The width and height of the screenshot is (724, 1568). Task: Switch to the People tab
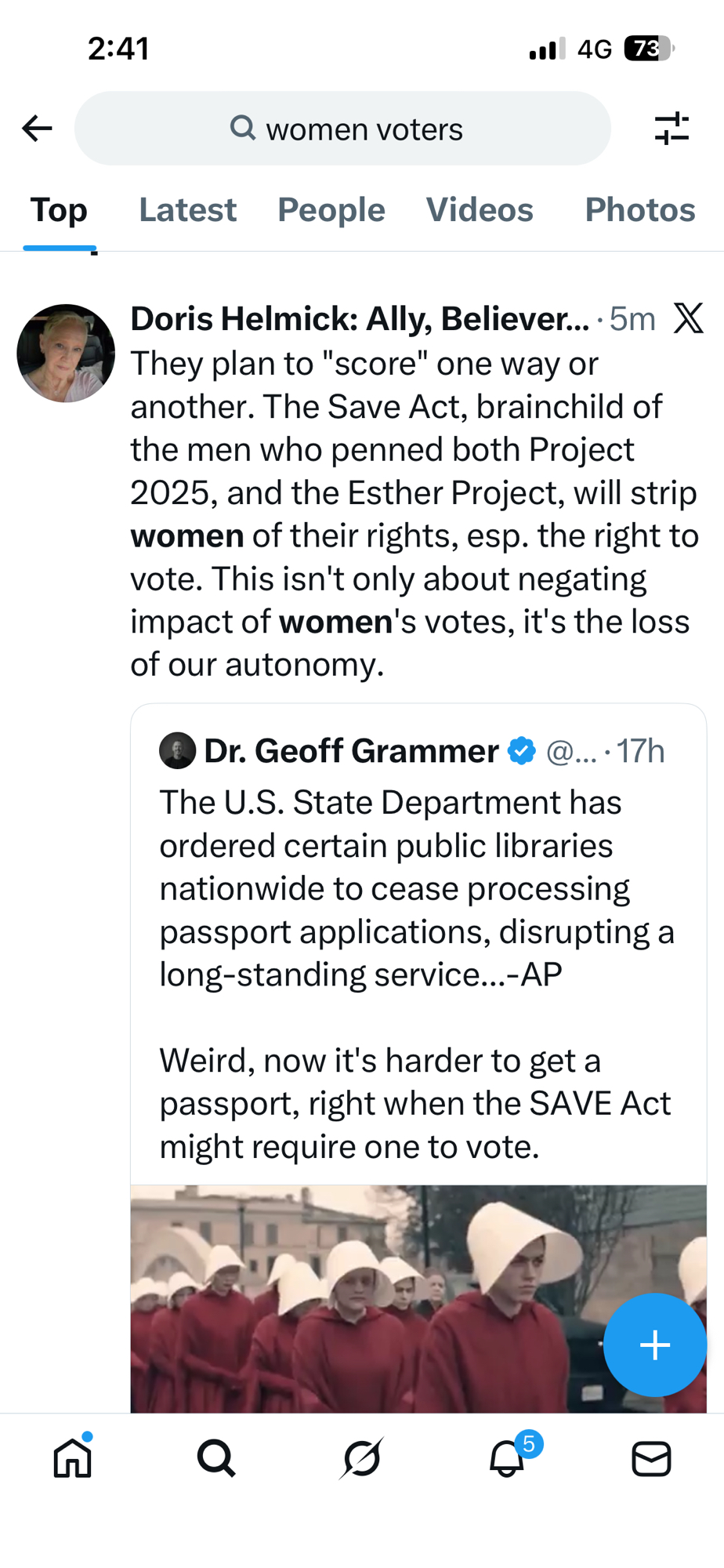point(331,210)
